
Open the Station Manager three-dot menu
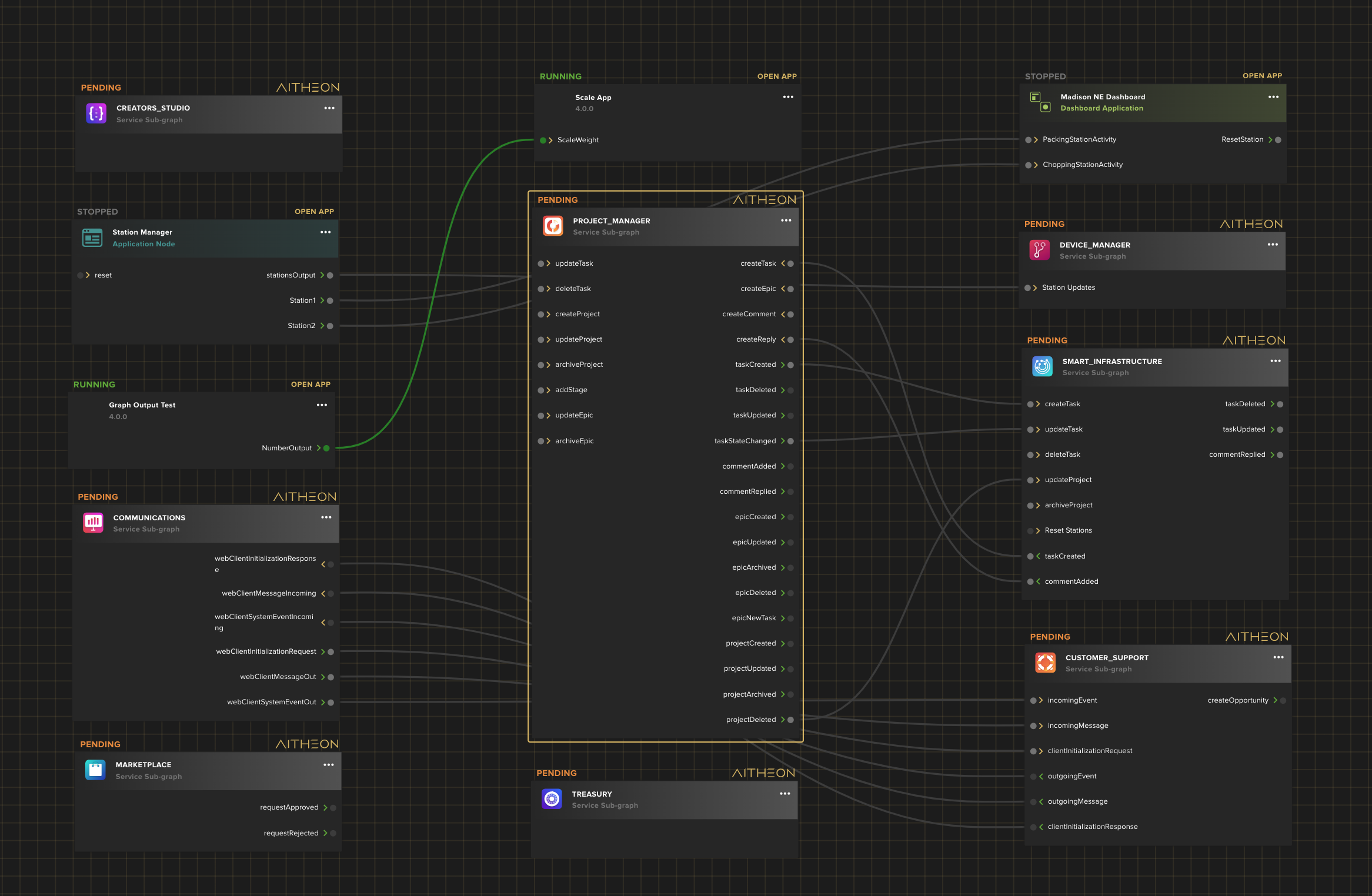(325, 232)
